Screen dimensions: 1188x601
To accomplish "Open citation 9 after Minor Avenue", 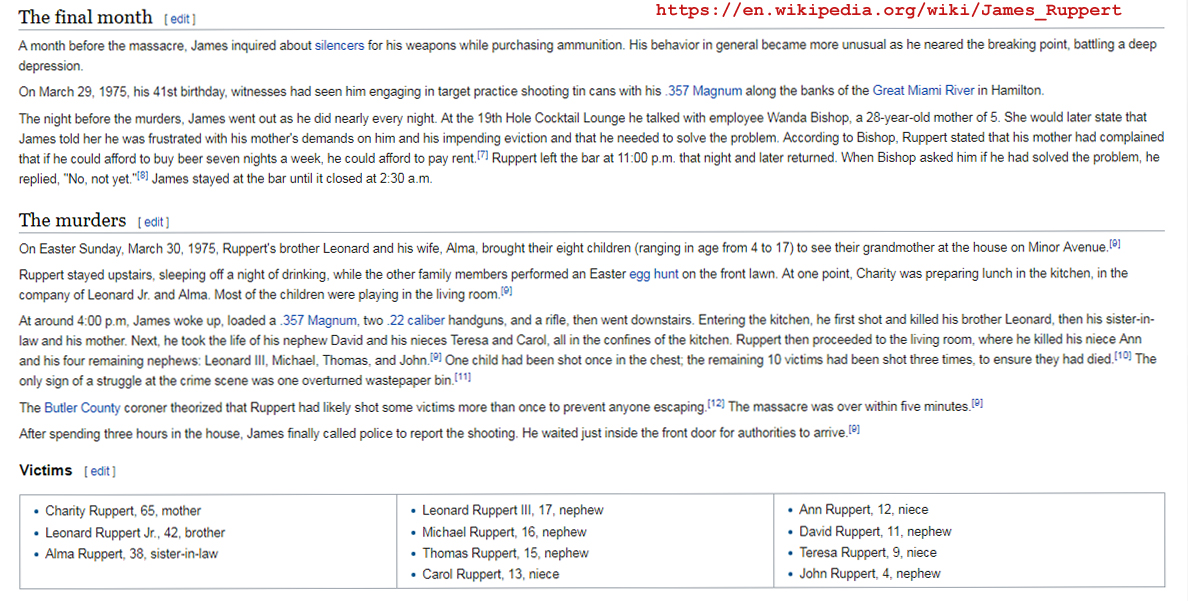I will 1114,244.
